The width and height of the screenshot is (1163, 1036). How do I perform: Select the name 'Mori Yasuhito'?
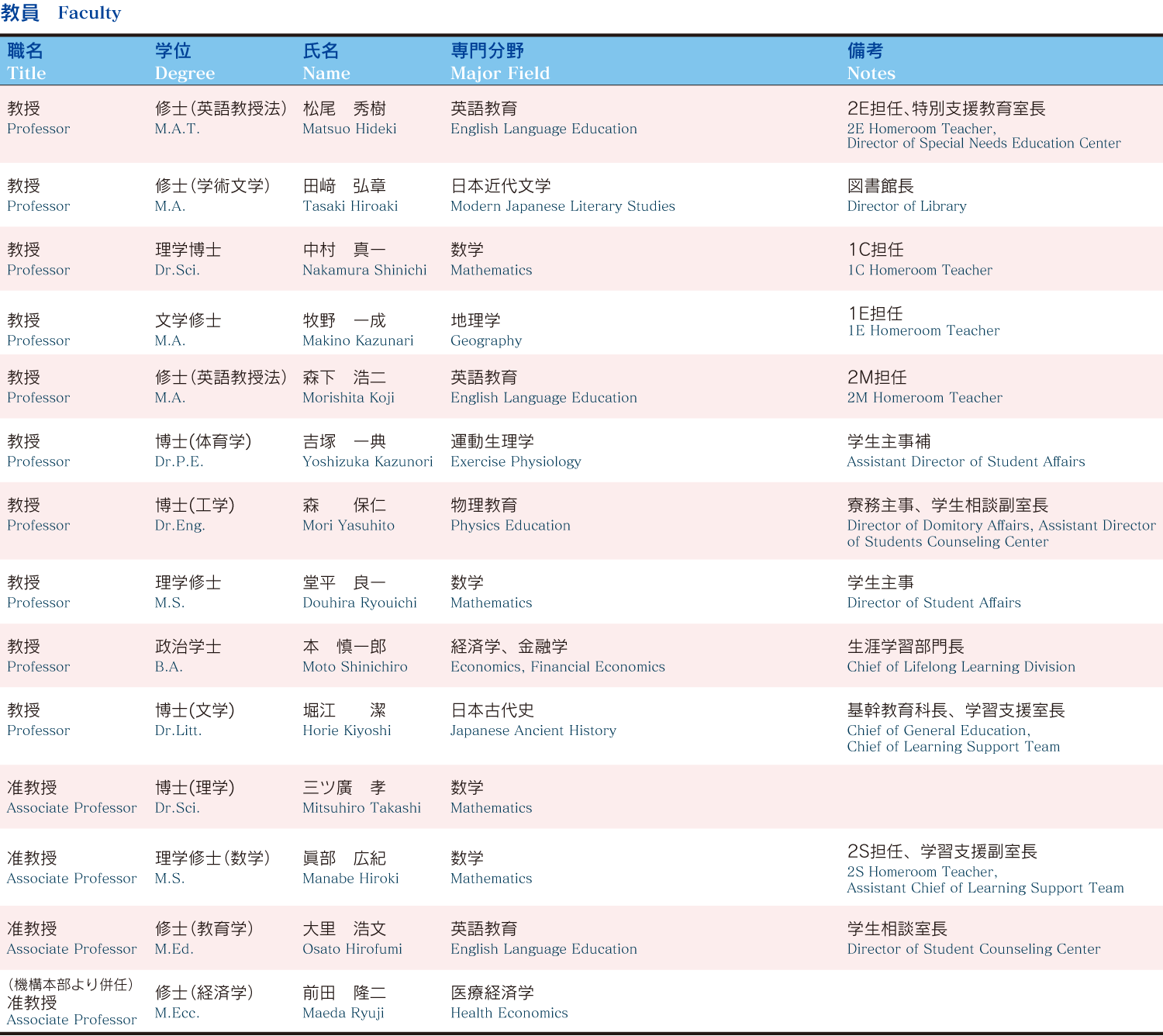[x=349, y=525]
